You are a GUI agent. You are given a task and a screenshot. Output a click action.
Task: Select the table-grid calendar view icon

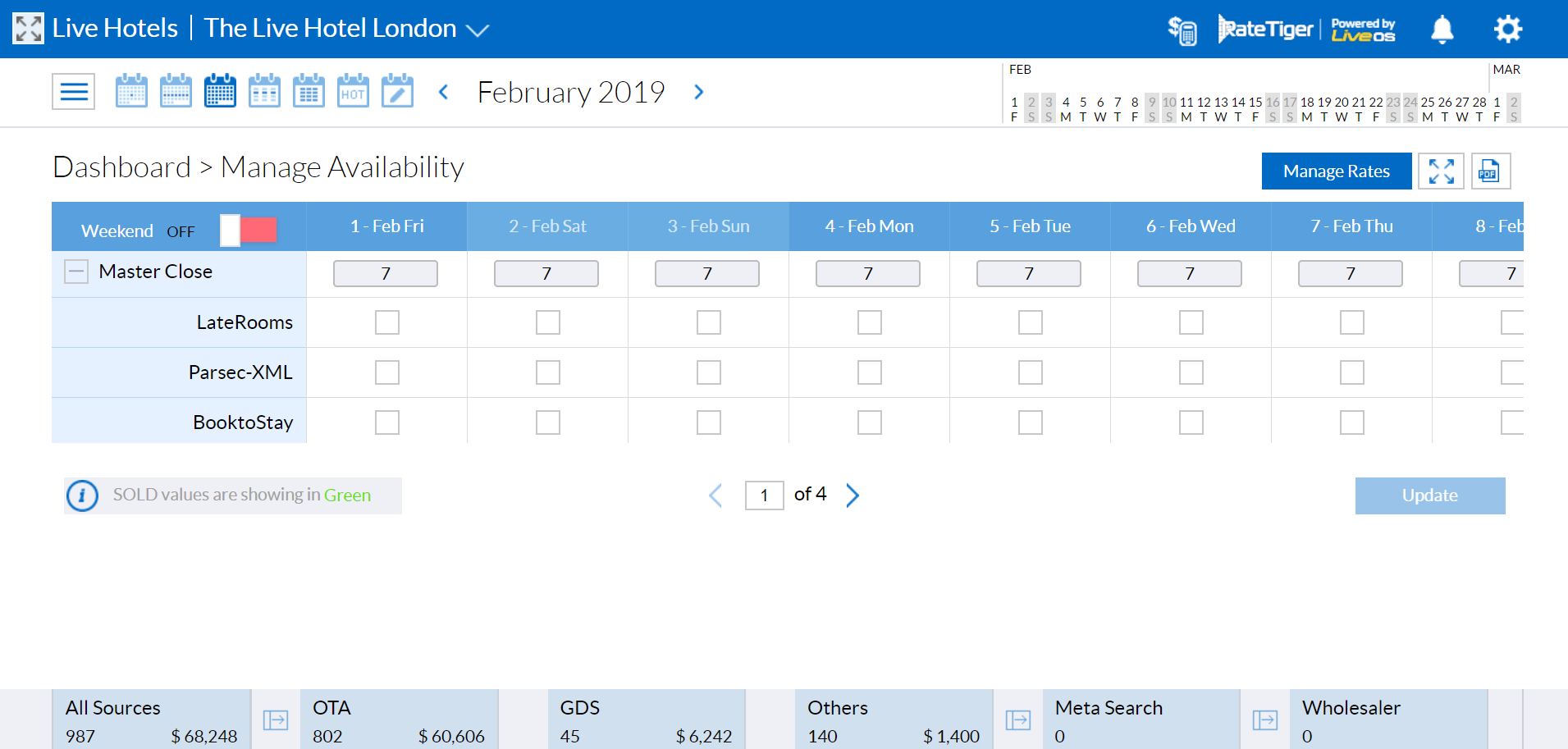pyautogui.click(x=309, y=90)
